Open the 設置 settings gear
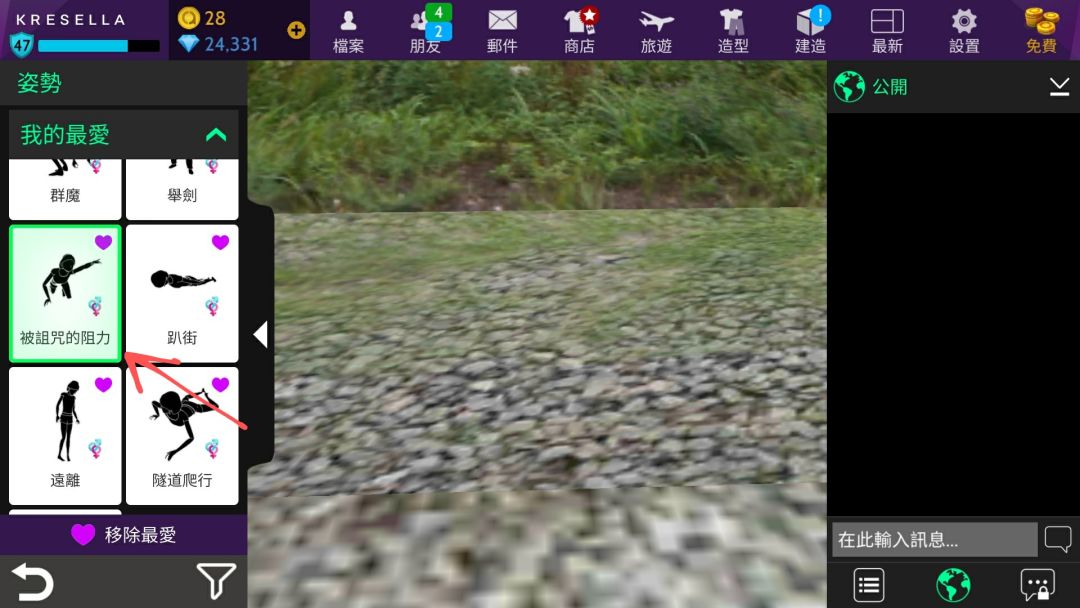 964,31
